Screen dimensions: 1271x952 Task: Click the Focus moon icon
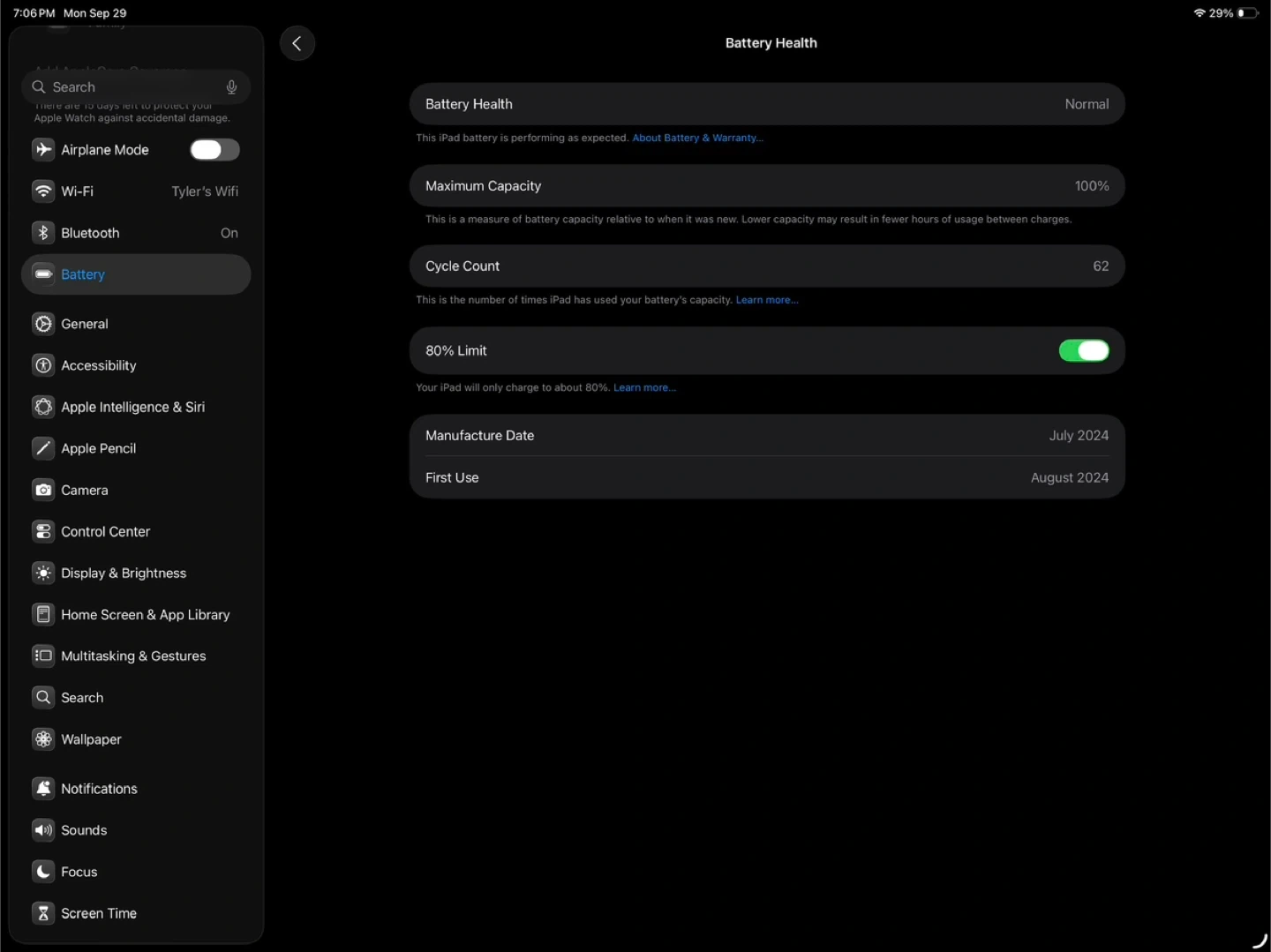tap(43, 873)
